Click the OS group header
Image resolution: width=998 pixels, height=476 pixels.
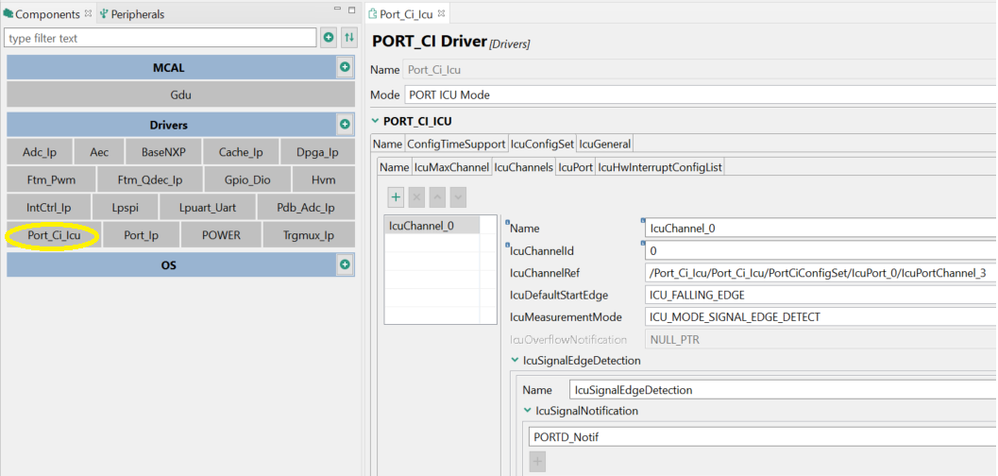tap(171, 265)
